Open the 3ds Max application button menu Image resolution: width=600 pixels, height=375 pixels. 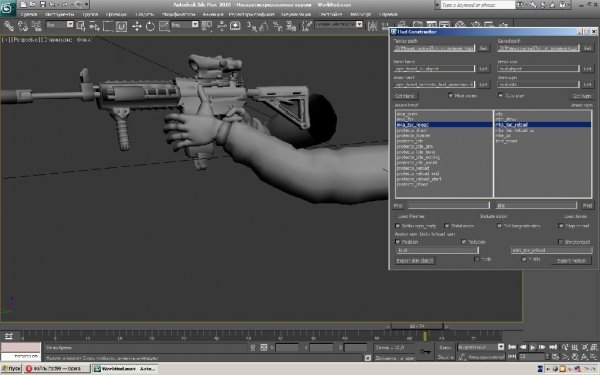tap(7, 8)
